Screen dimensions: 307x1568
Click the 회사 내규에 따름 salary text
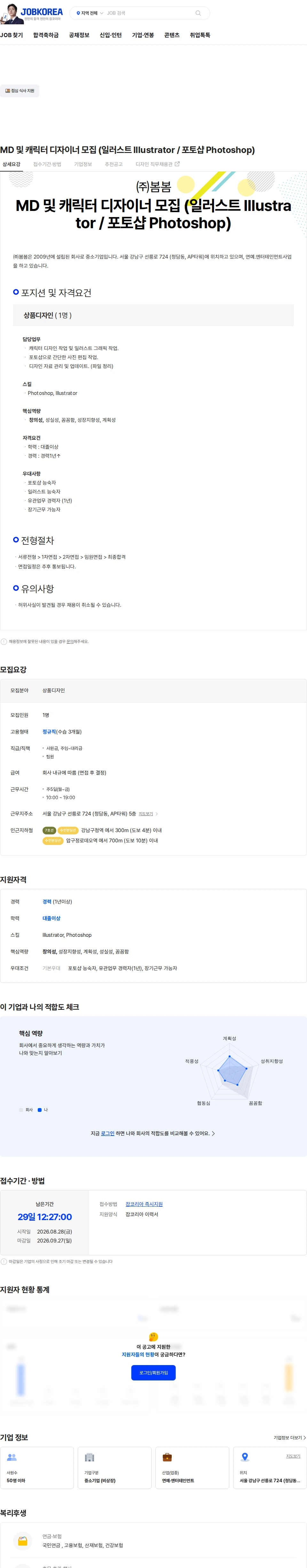point(74,772)
